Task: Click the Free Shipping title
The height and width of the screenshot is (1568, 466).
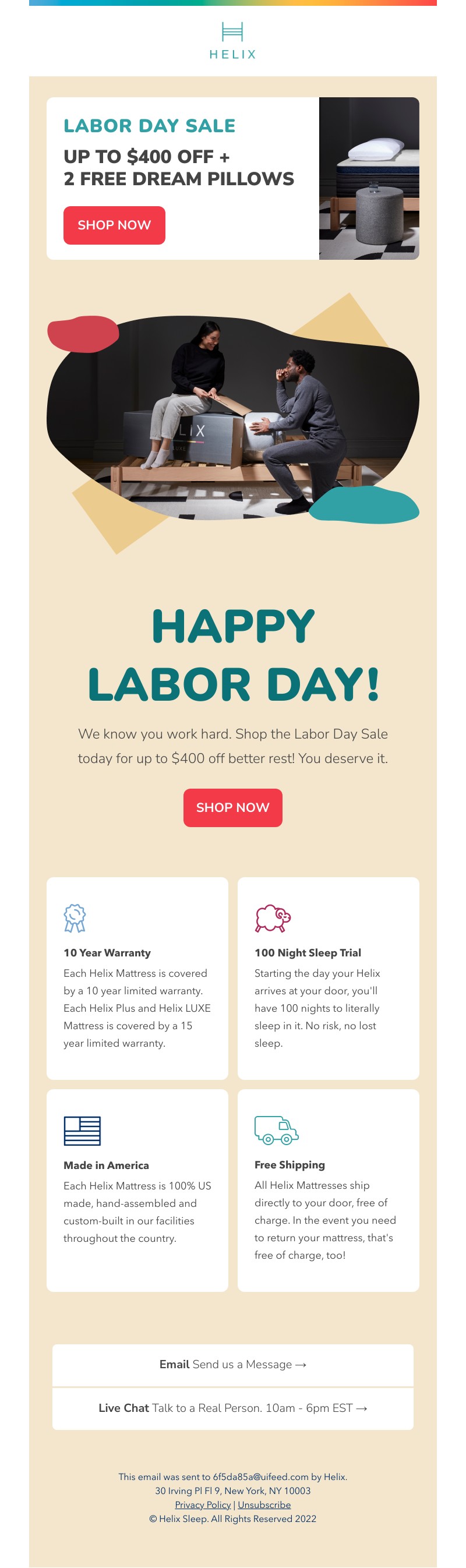Action: 290,1164
